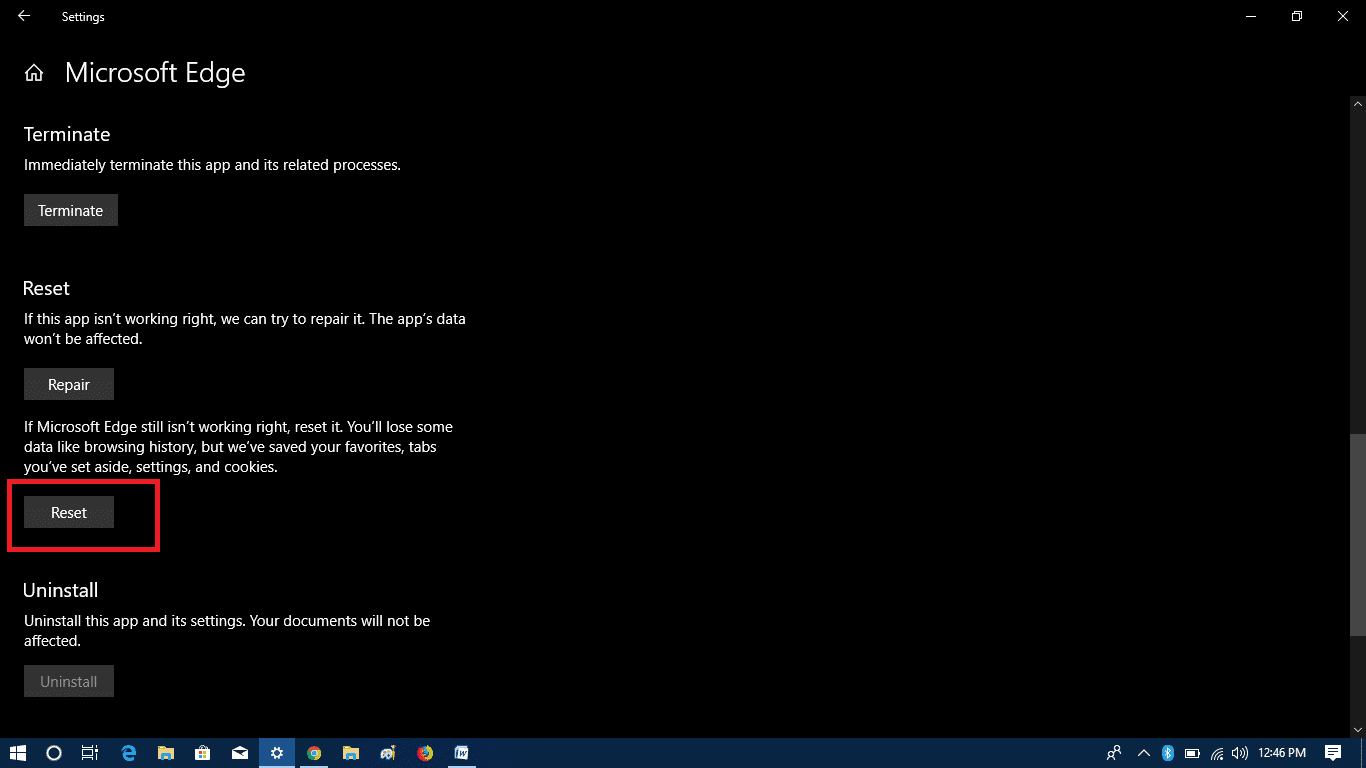Click the scrollbar up arrow
1366x768 pixels.
point(1358,103)
